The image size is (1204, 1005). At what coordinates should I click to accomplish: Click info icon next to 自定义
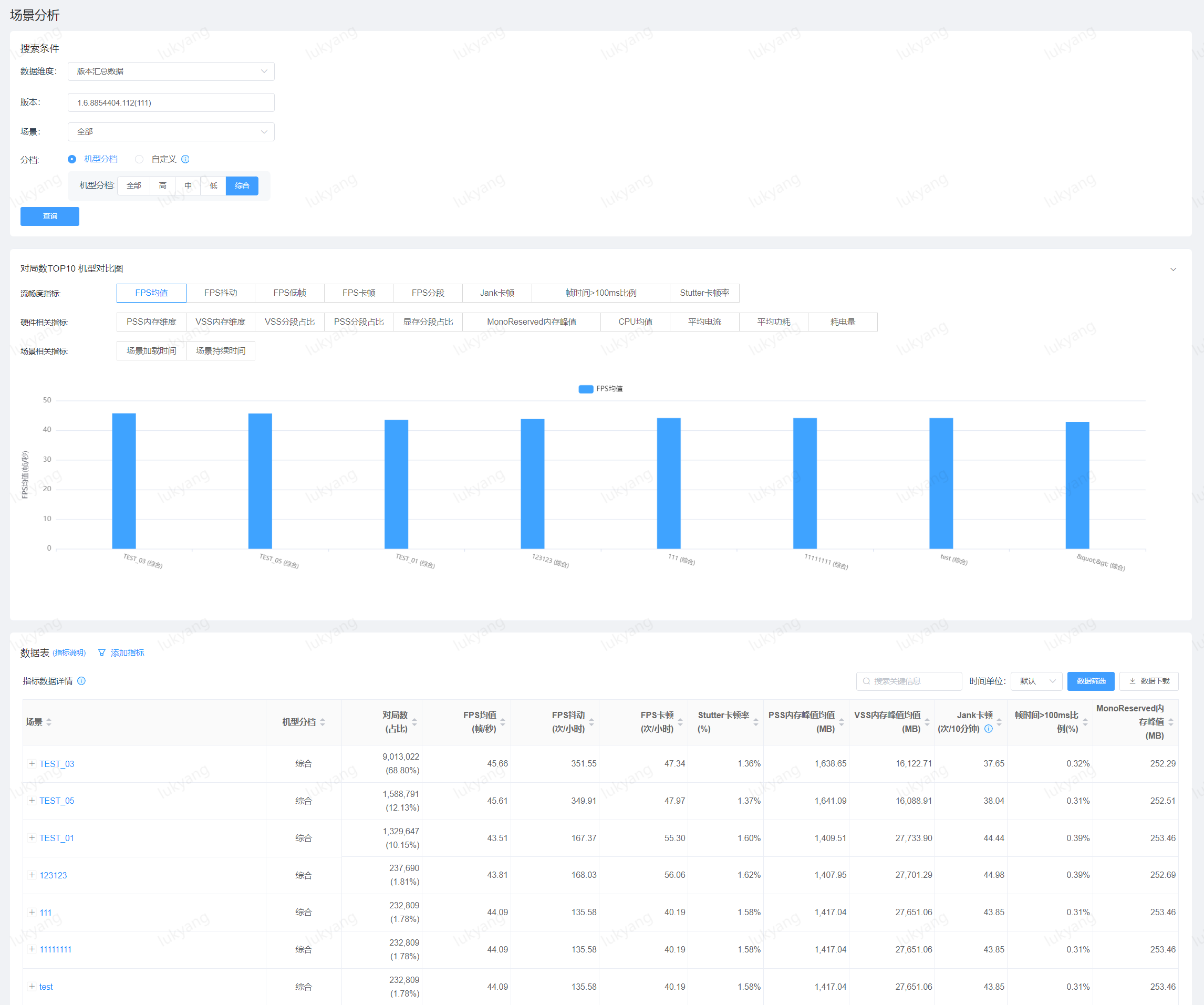185,159
